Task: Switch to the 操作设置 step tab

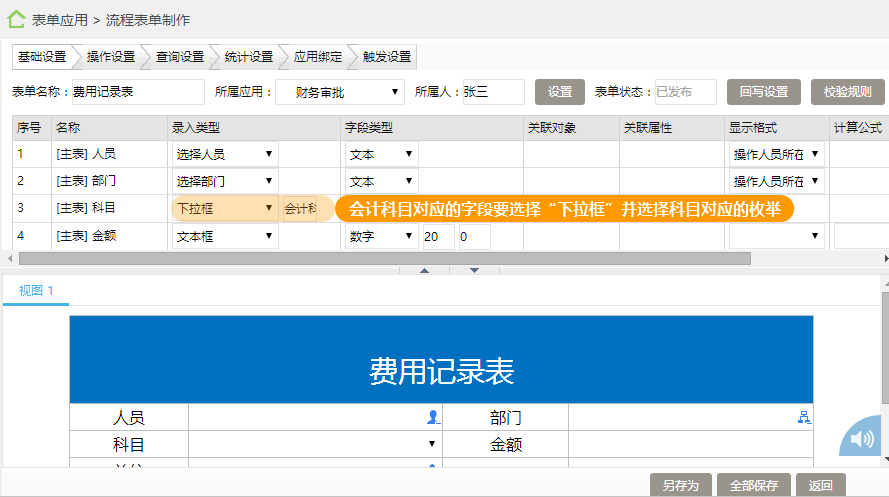Action: click(x=110, y=57)
